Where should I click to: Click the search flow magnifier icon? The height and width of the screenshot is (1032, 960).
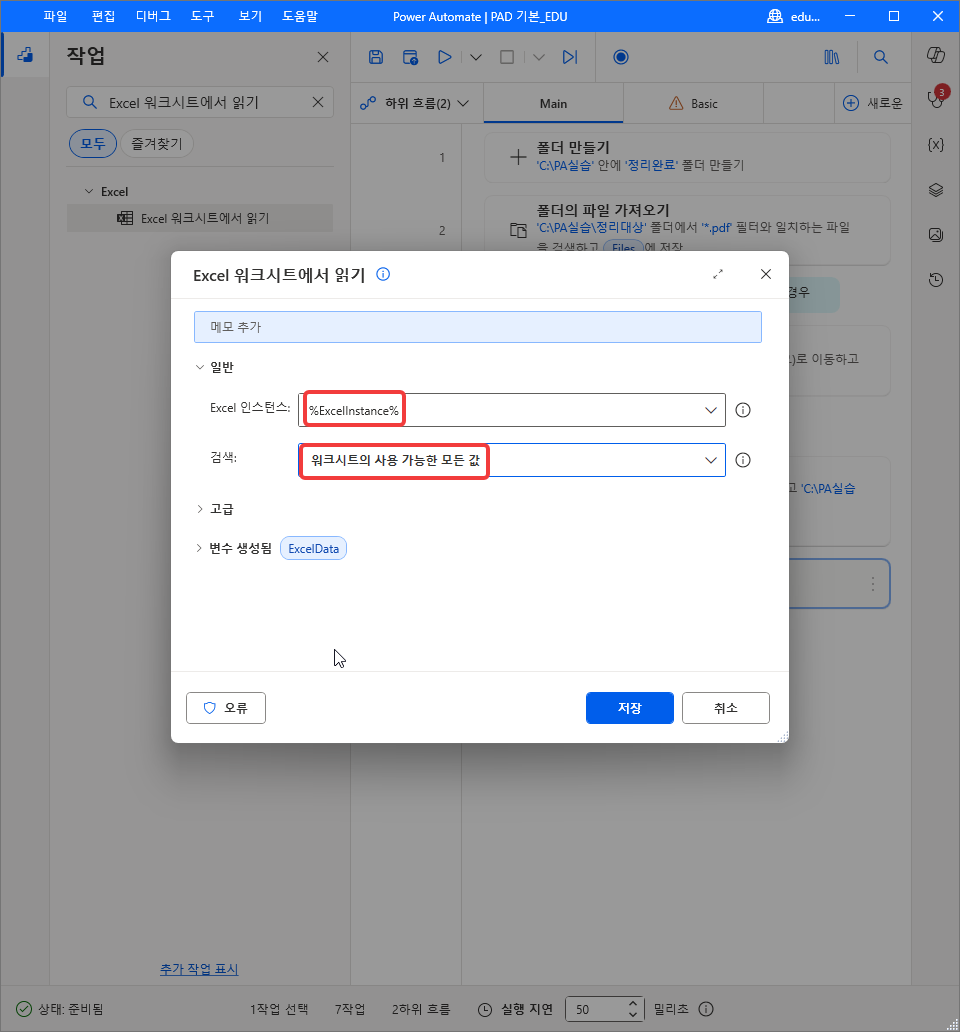coord(880,57)
